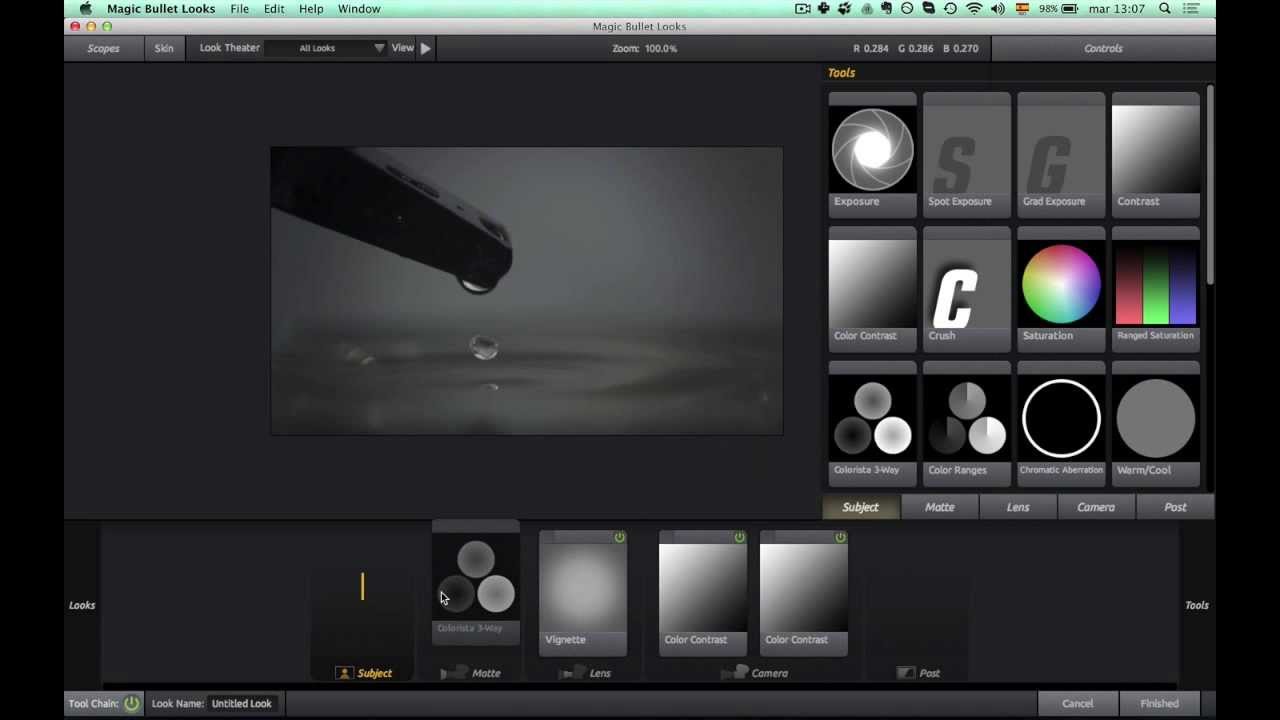Select the Colorista 3-Way tool in the chain
Viewport: 1280px width, 720px height.
click(x=476, y=582)
